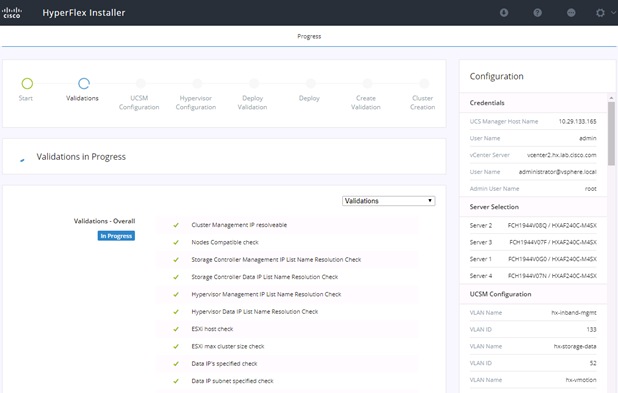
Task: Click 'Cluster Management IP resolveable' text
Action: pyautogui.click(x=239, y=225)
